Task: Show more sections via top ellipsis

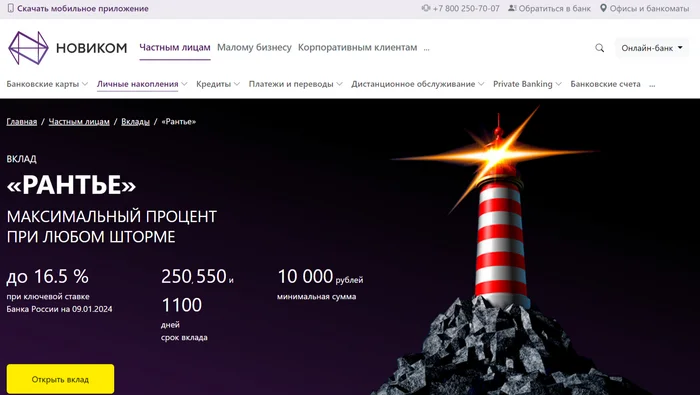Action: point(426,49)
